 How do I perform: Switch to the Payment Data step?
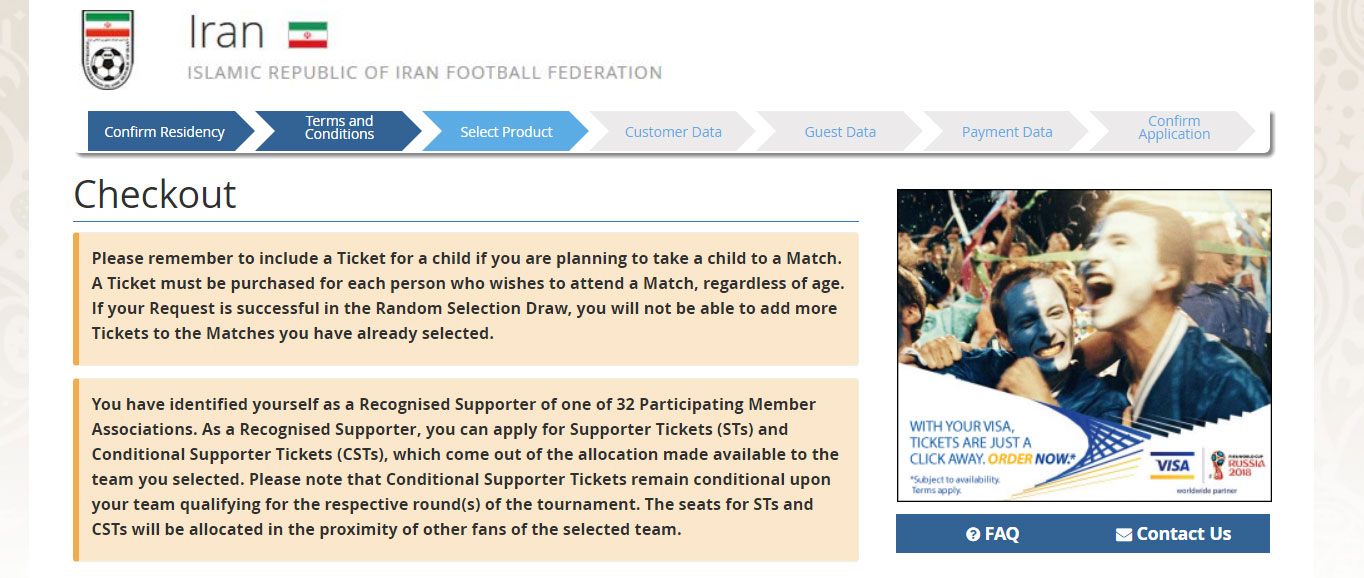[1007, 132]
